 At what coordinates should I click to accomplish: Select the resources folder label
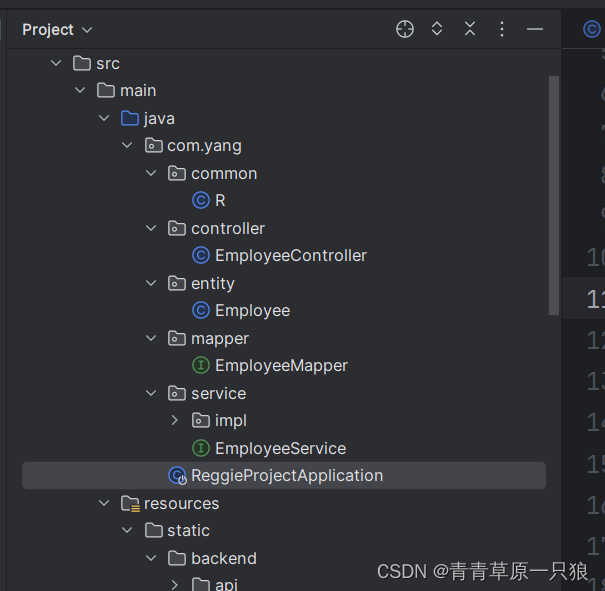coord(181,504)
